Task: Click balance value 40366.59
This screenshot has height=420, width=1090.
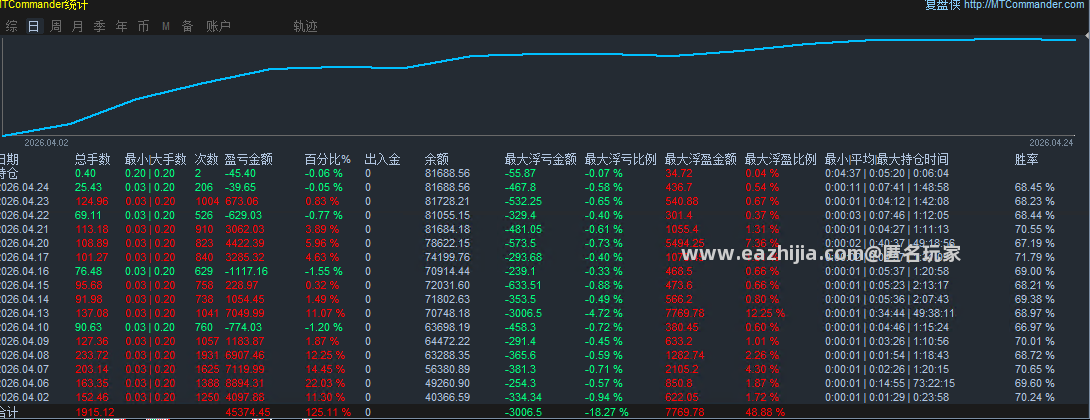Action: point(447,398)
